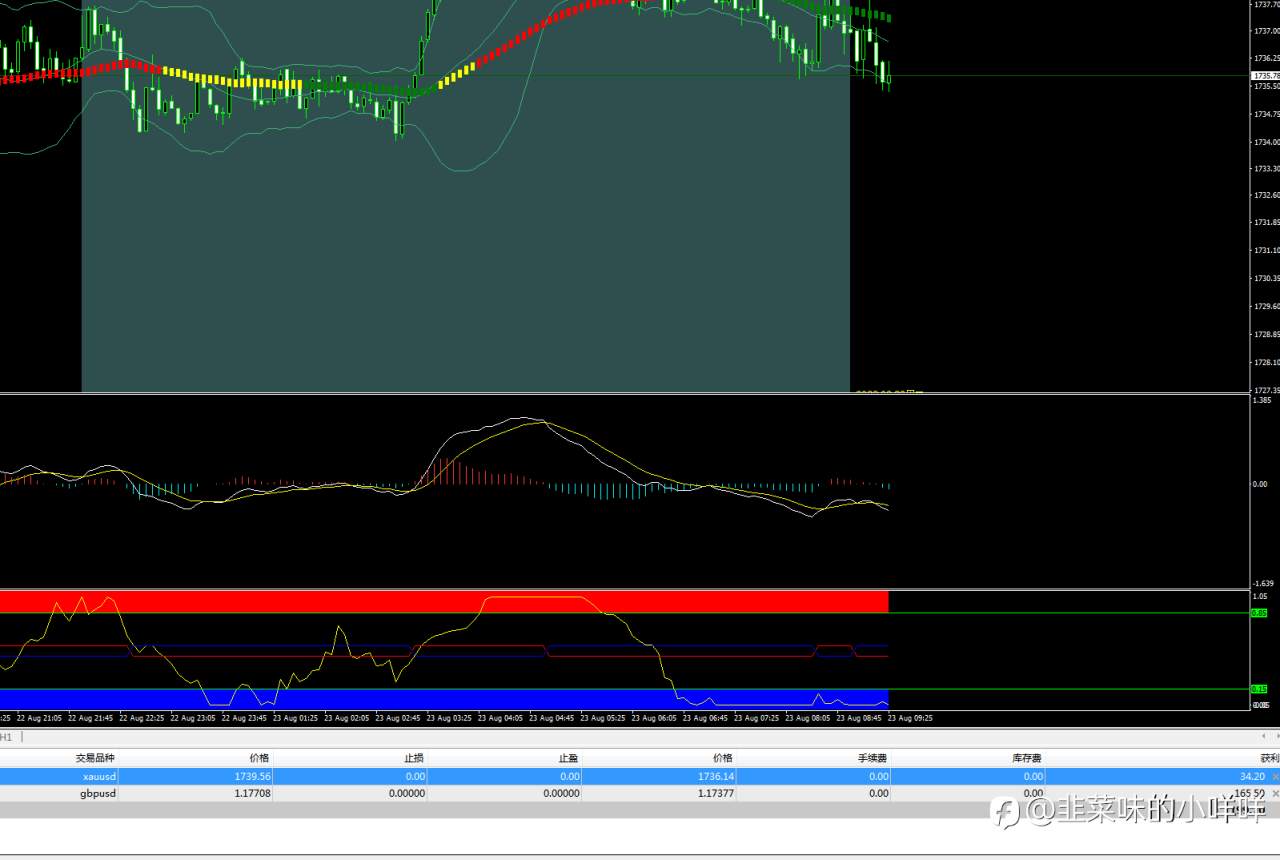Click the chart tab scroll-left arrow

click(x=1262, y=737)
